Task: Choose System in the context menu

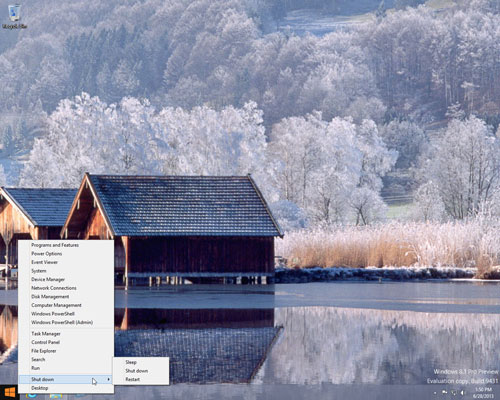Action: coord(66,271)
